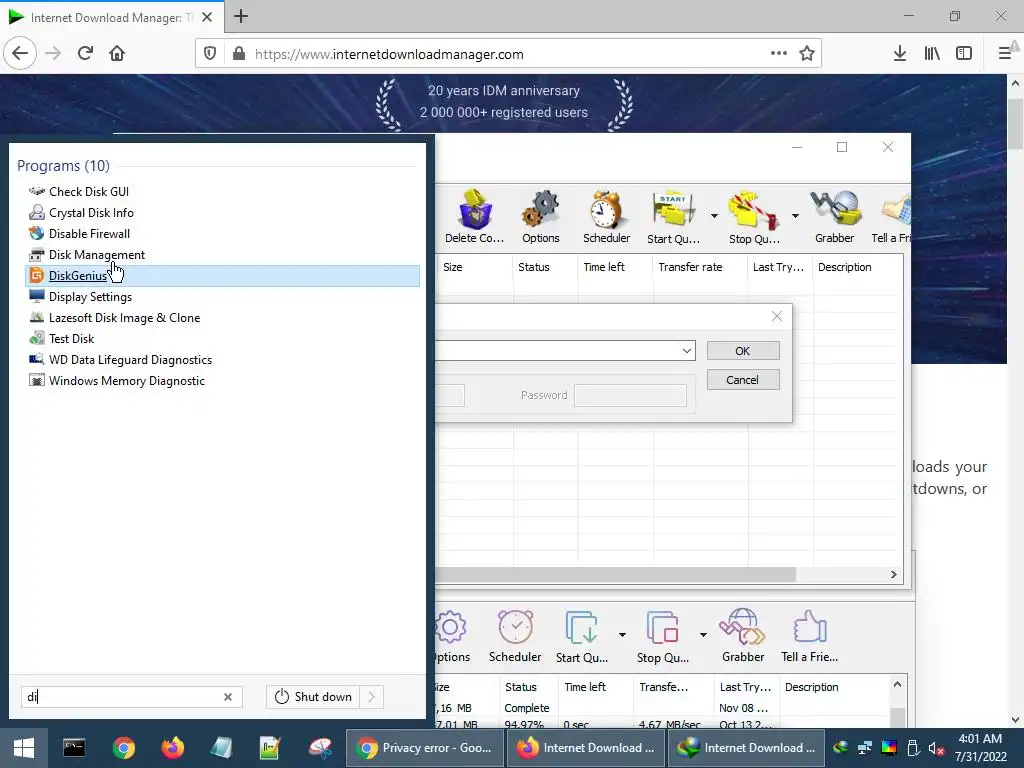Viewport: 1024px width, 768px height.
Task: Click Tell a Friend thumbs-up icon
Action: (810, 636)
